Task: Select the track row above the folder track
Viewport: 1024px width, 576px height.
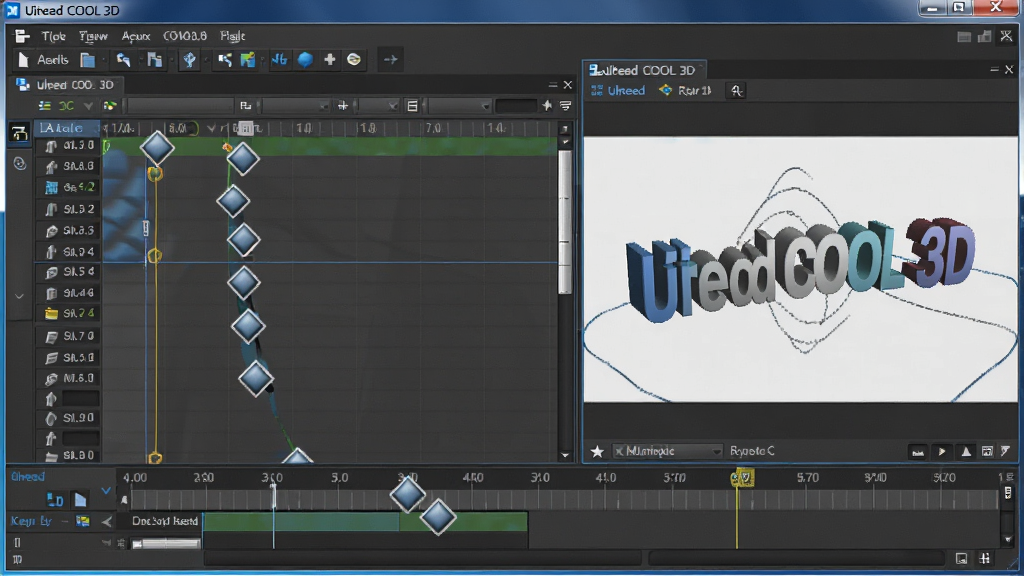Action: (x=68, y=293)
